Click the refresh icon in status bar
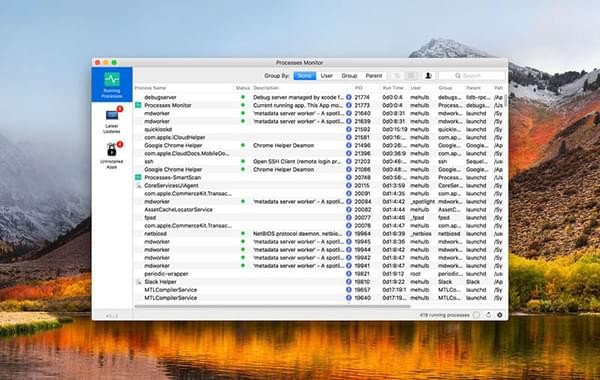600x380 pixels. [x=488, y=315]
